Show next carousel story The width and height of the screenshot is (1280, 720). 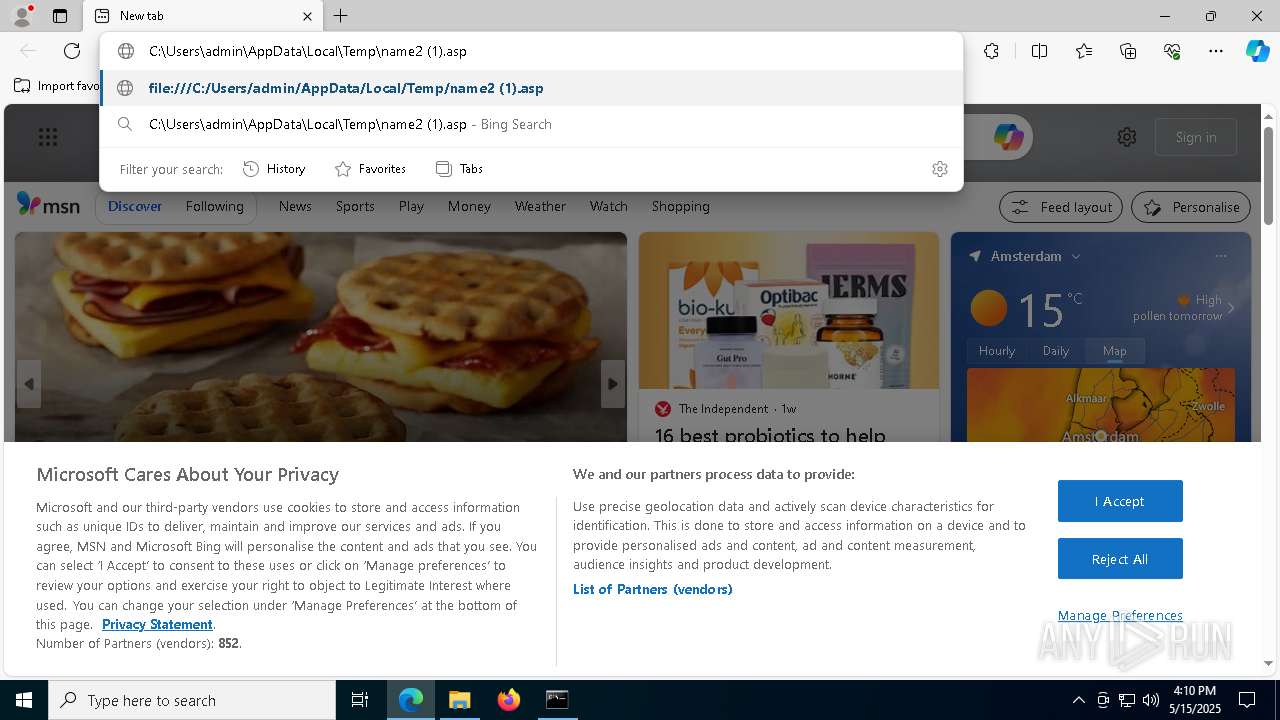point(613,384)
